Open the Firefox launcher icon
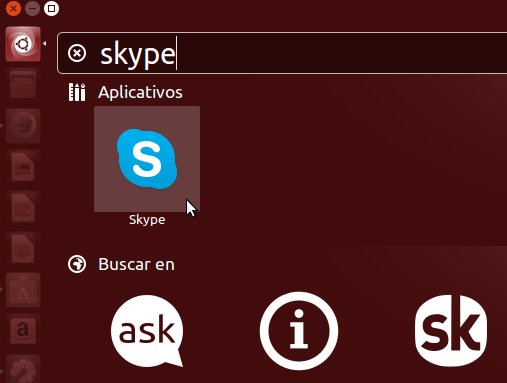 [x=23, y=126]
